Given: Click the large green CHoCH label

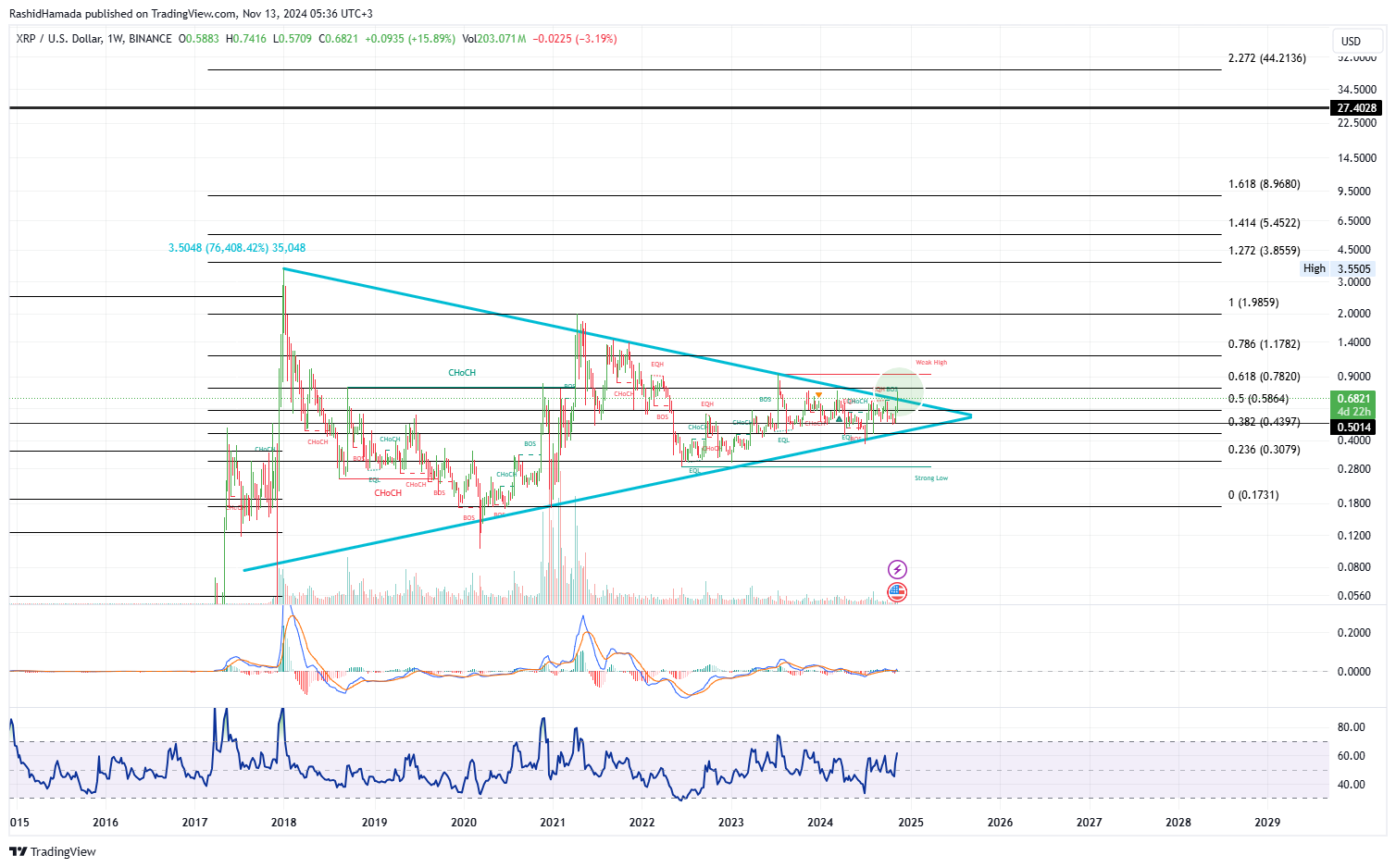Looking at the screenshot, I should point(462,373).
